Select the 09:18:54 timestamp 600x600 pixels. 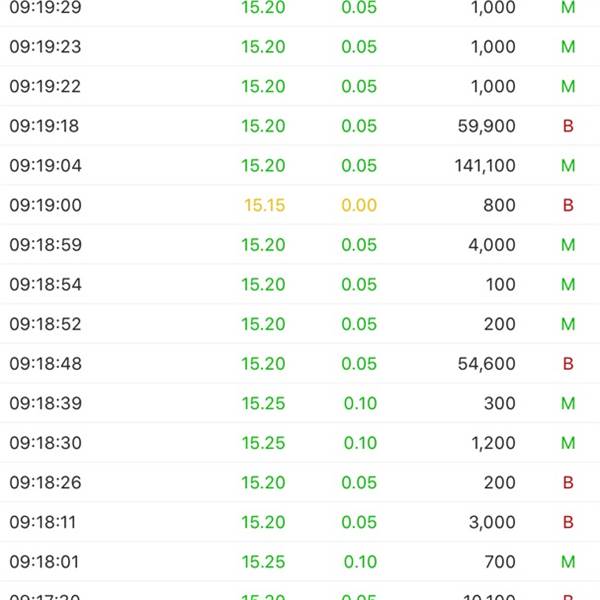pos(46,284)
